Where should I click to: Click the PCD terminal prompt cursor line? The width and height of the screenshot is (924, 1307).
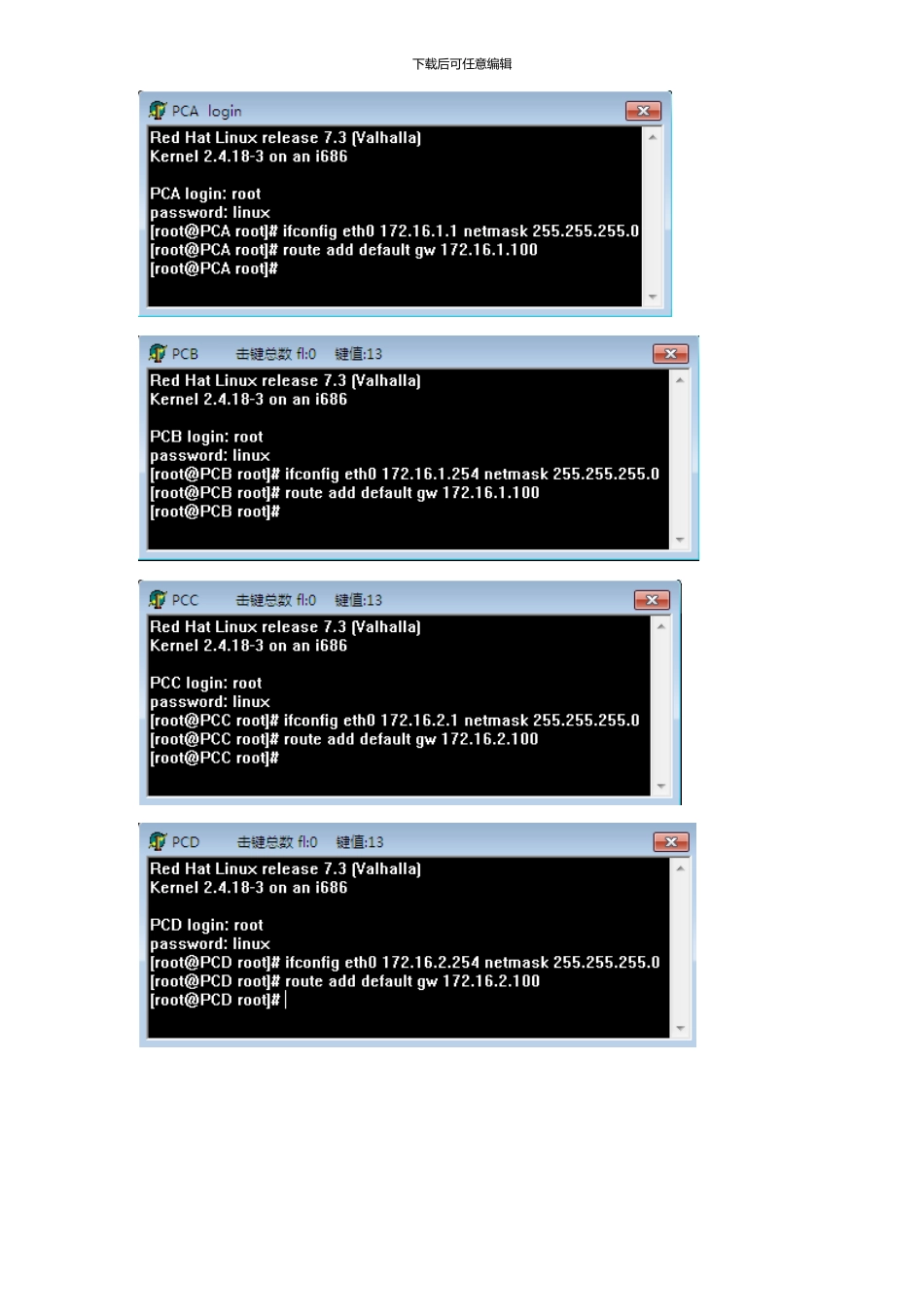218,1000
